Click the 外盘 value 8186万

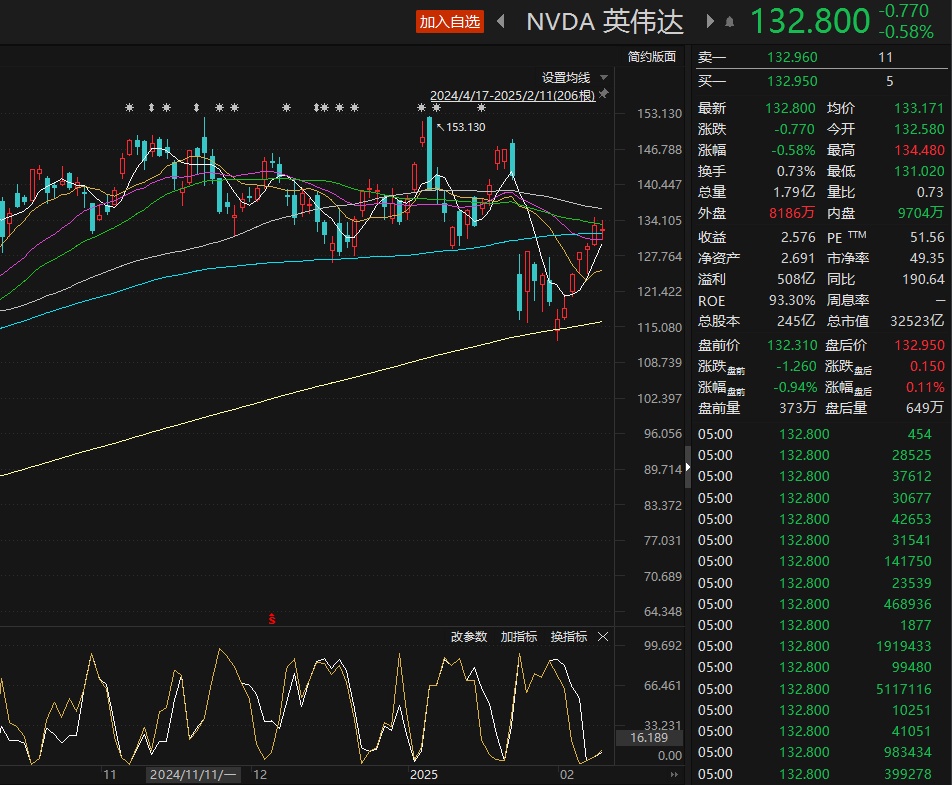[x=792, y=213]
